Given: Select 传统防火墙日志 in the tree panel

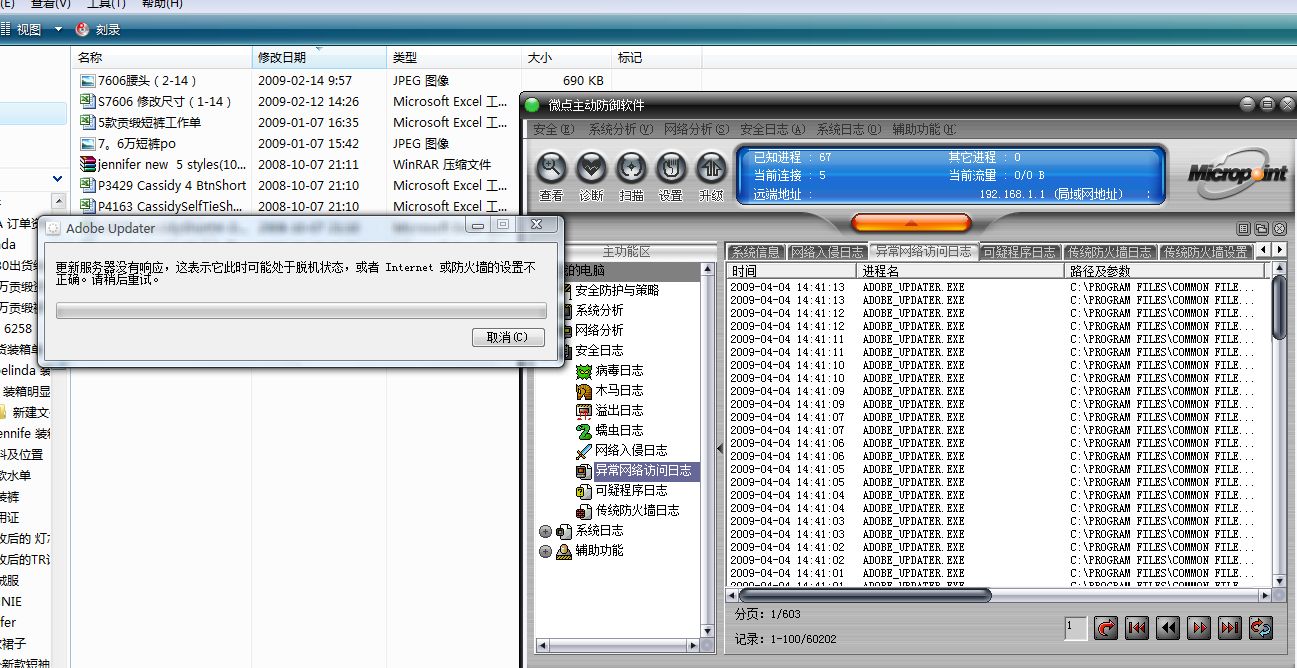Looking at the screenshot, I should [x=628, y=510].
